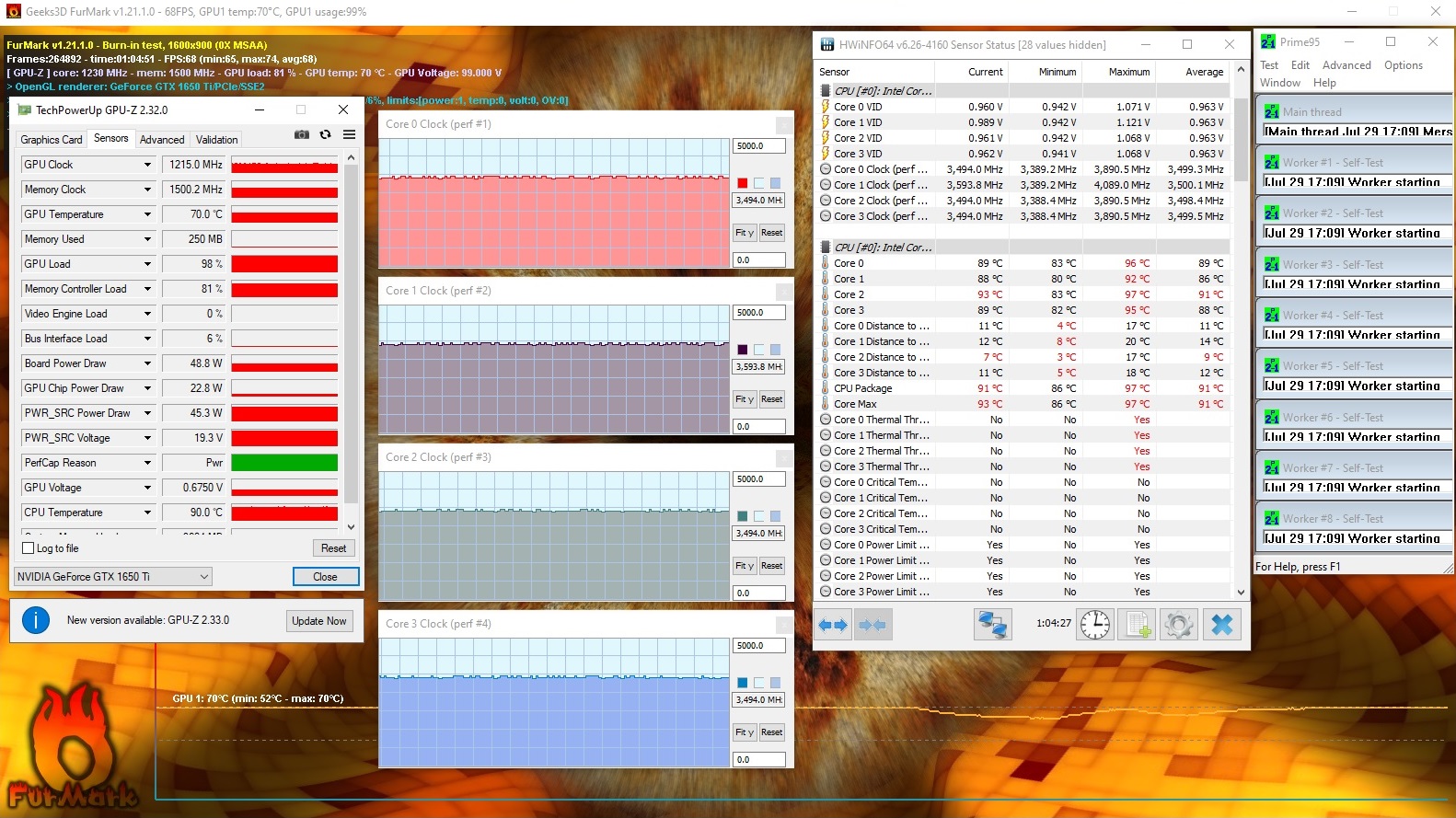Click the GPU-Z title bar app icon
The image size is (1456, 818).
[x=25, y=109]
